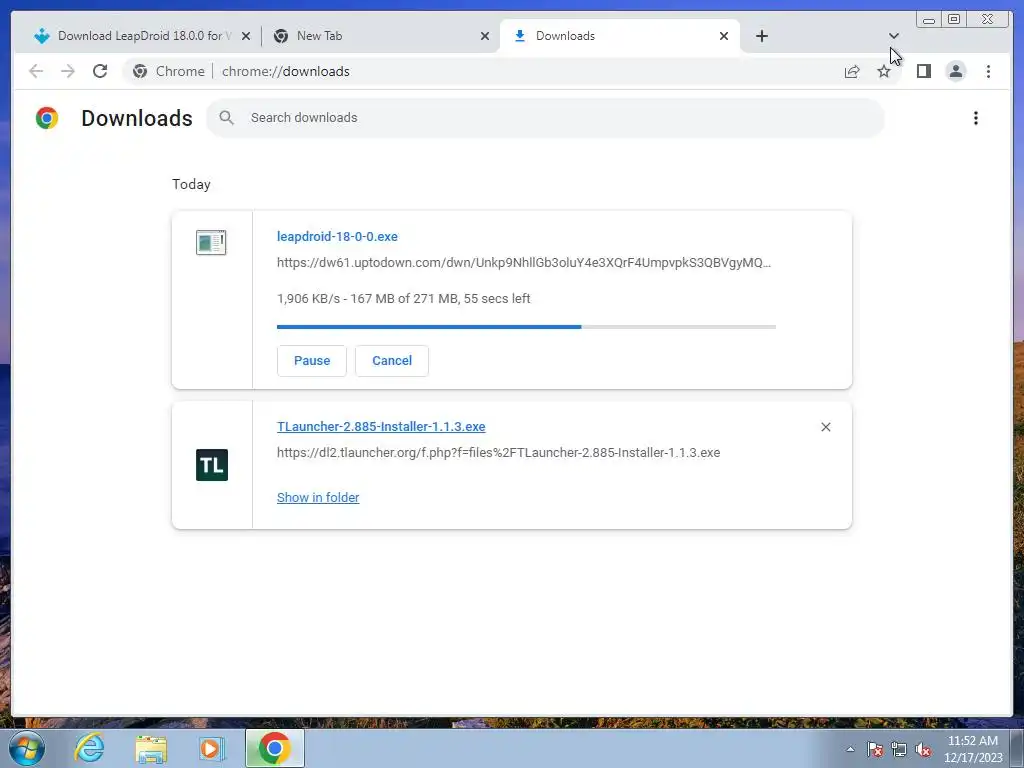Select the Downloads tab

[x=619, y=36]
